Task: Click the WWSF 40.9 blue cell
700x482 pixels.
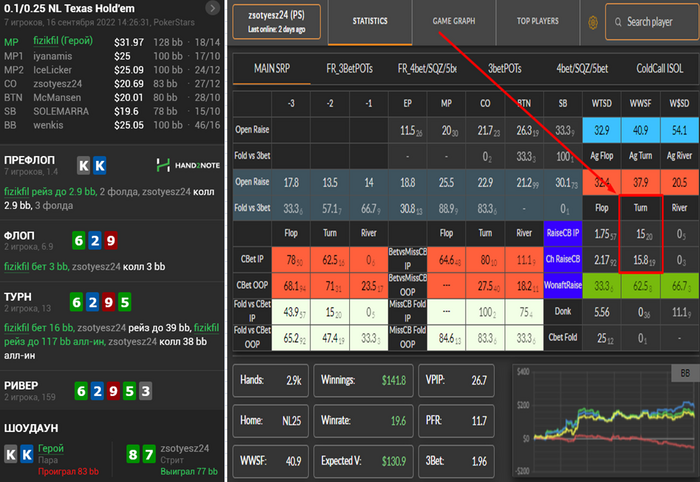Action: coord(640,130)
